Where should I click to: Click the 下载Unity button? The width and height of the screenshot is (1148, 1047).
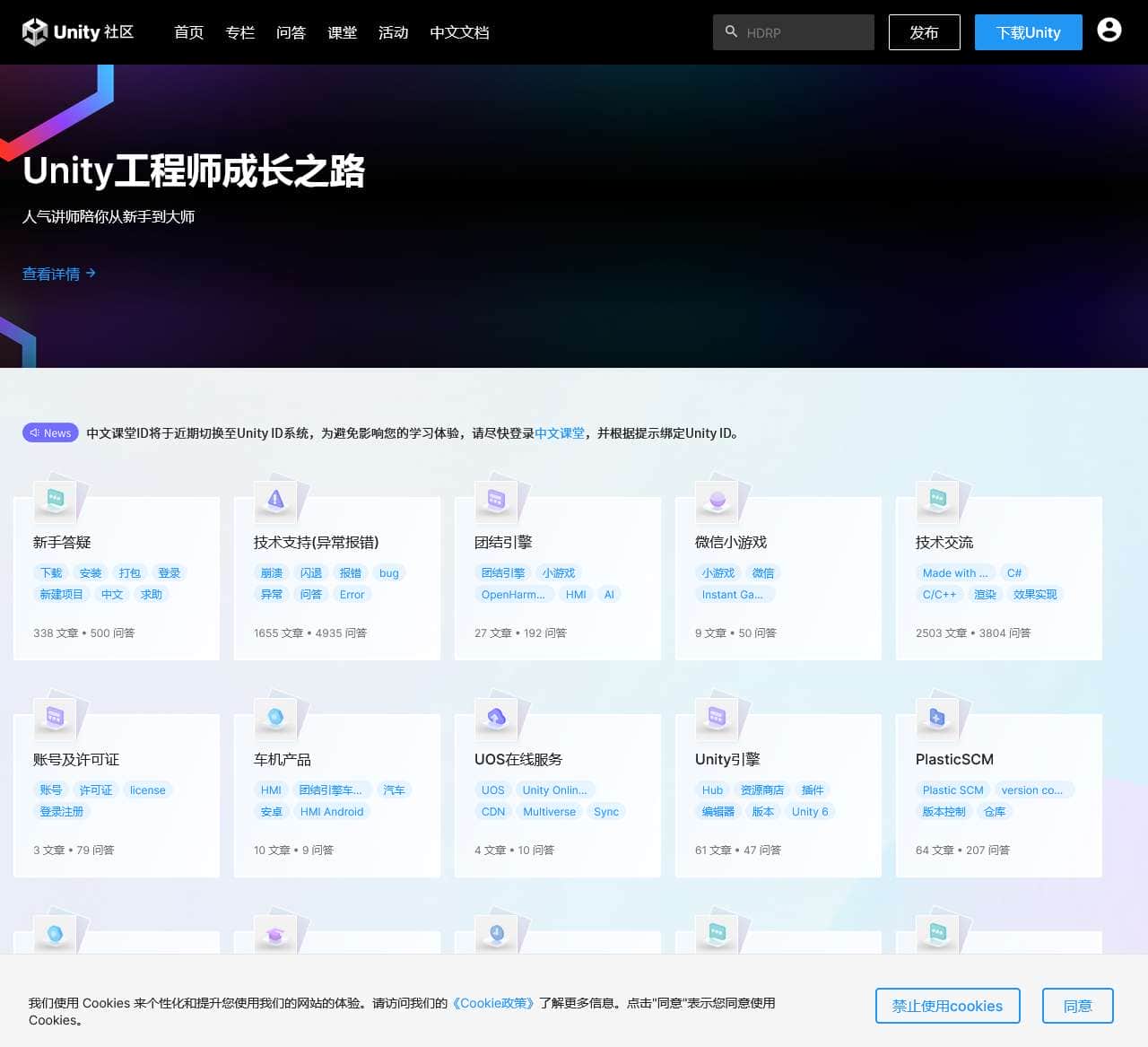[1028, 31]
